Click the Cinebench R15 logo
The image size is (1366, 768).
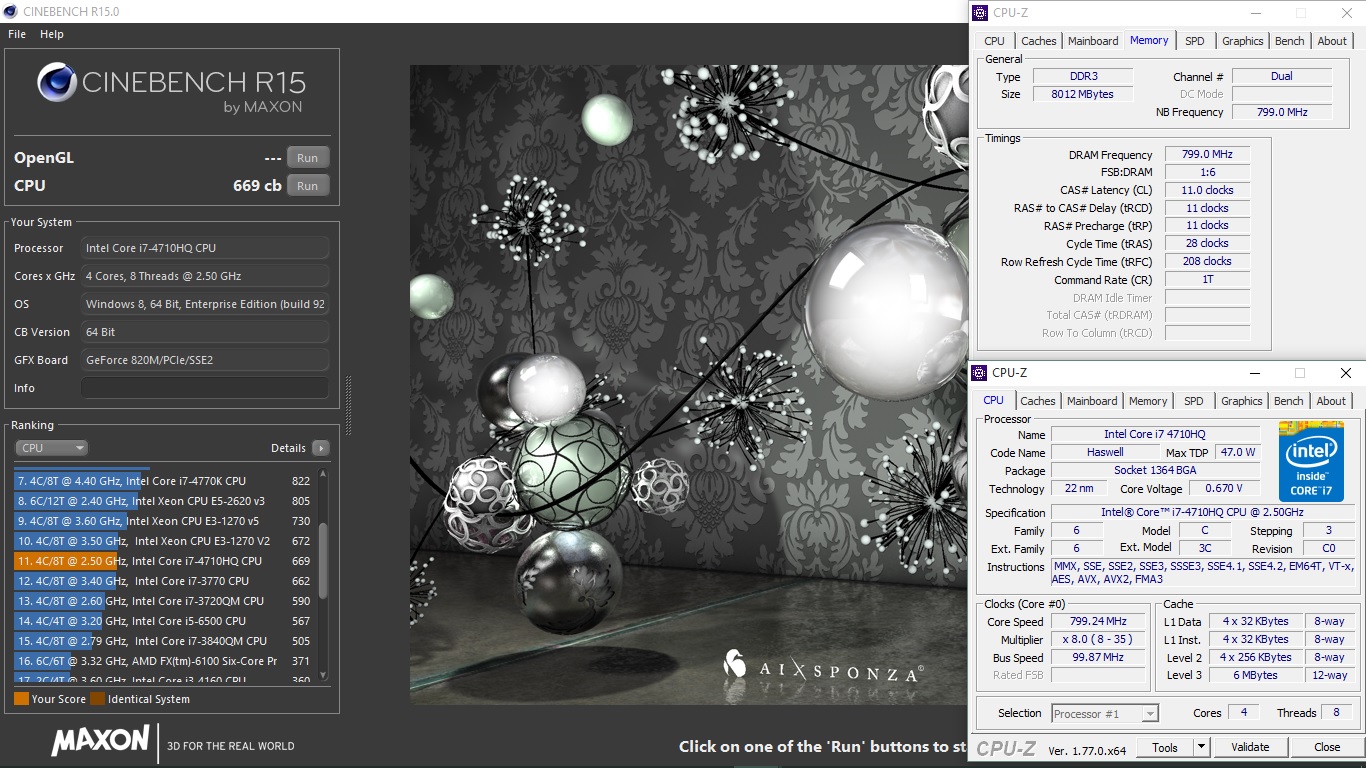(x=171, y=86)
